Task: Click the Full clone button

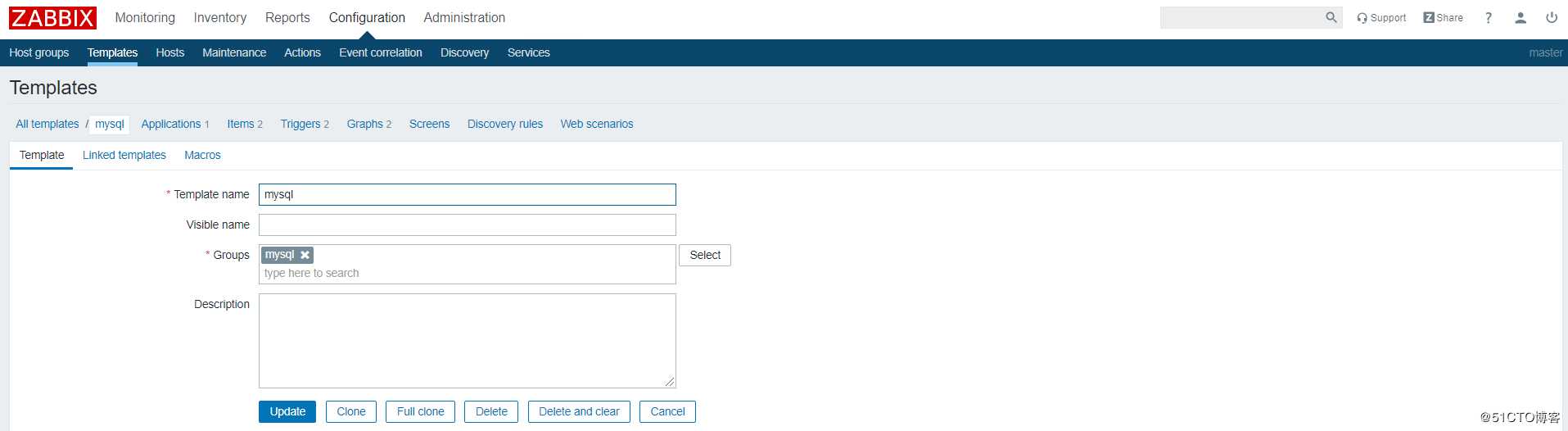Action: click(421, 411)
